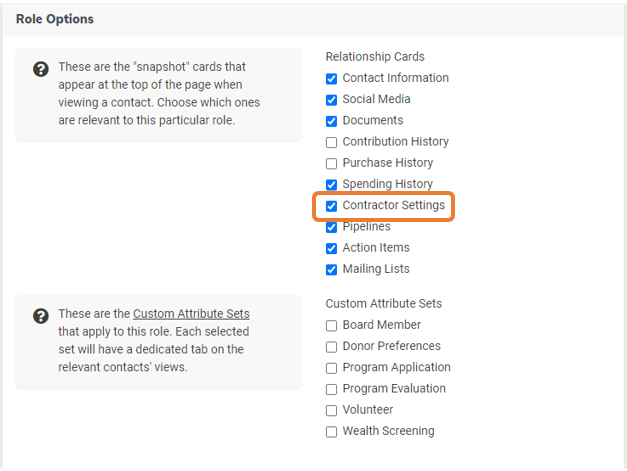Image resolution: width=627 pixels, height=471 pixels.
Task: Check the Program Evaluation checkbox
Action: 332,389
